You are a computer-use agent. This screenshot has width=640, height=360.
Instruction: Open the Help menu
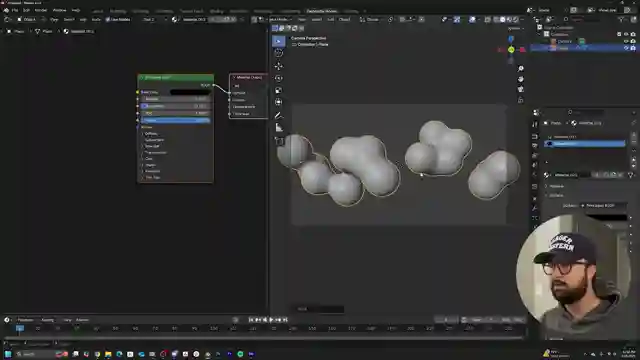76,10
